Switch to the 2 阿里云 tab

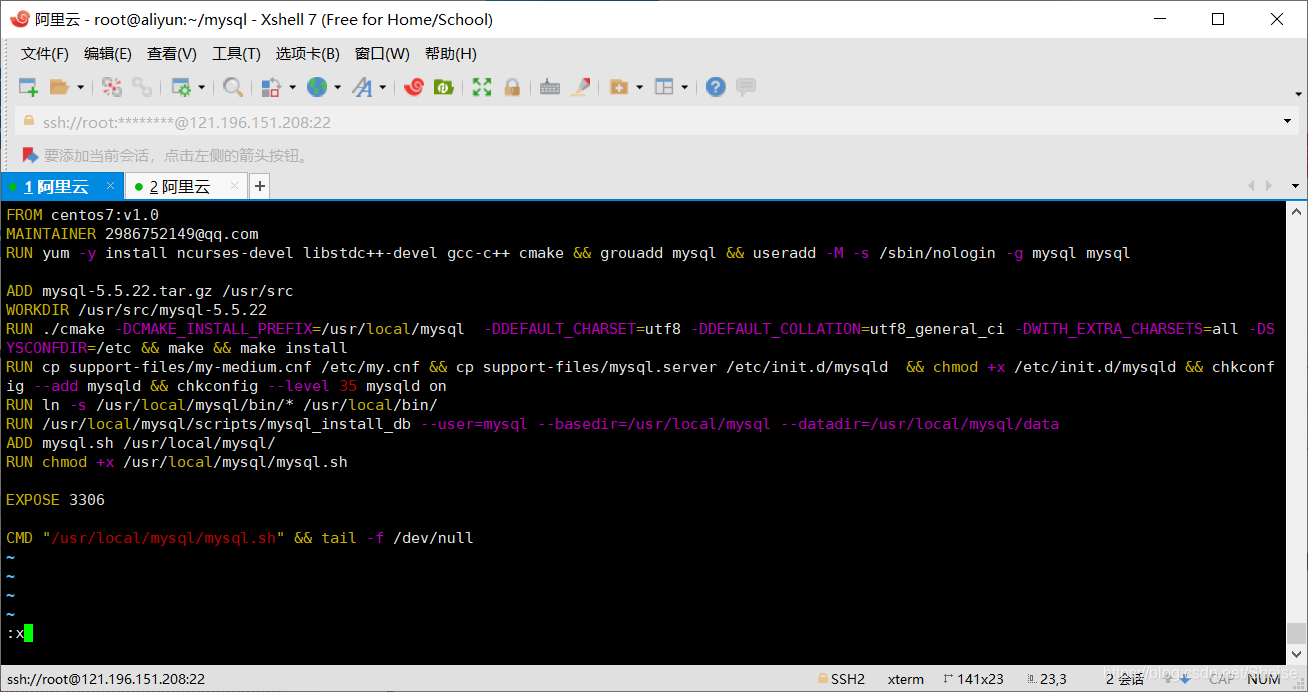(186, 186)
